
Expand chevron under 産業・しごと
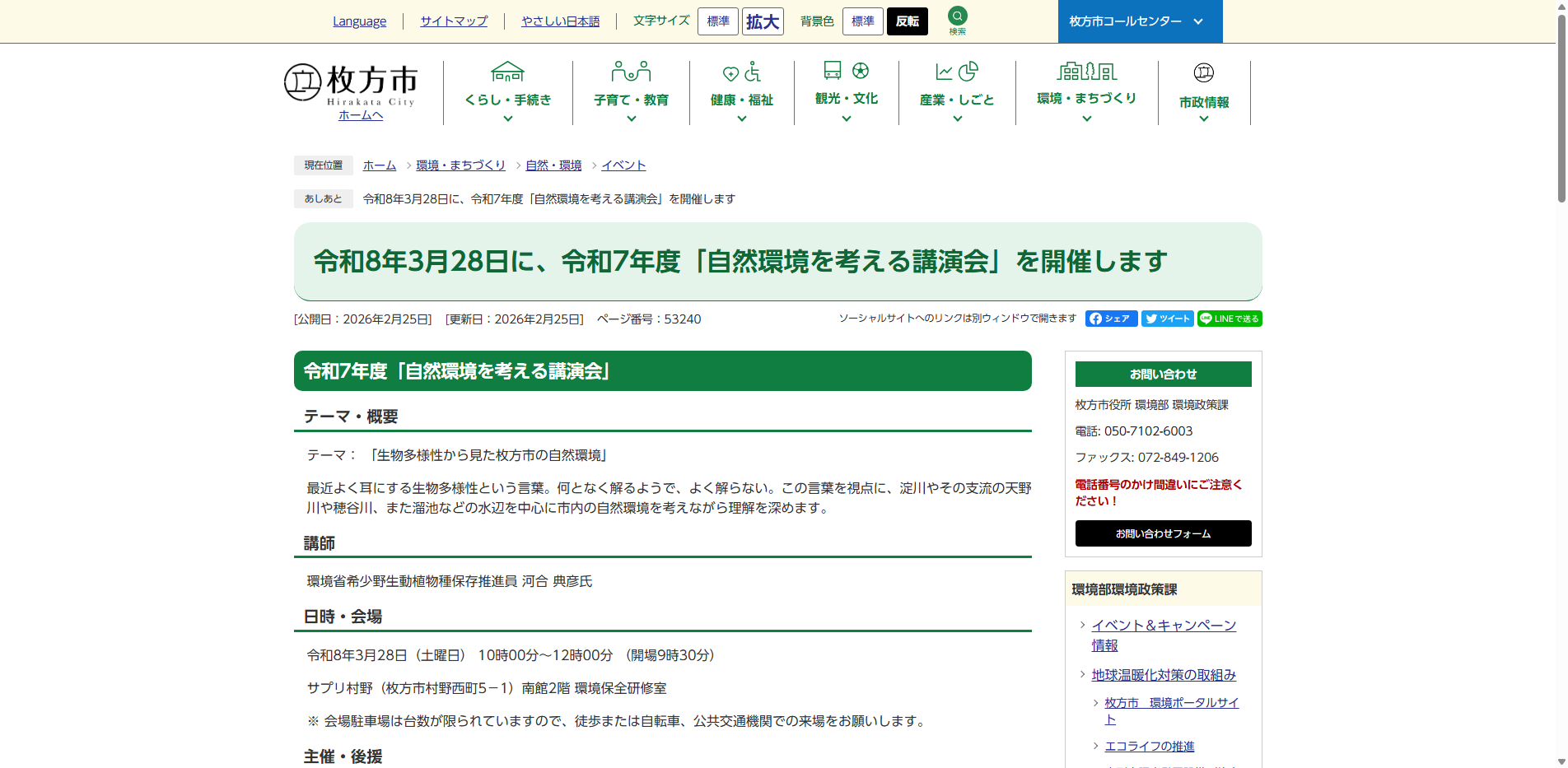(x=957, y=119)
